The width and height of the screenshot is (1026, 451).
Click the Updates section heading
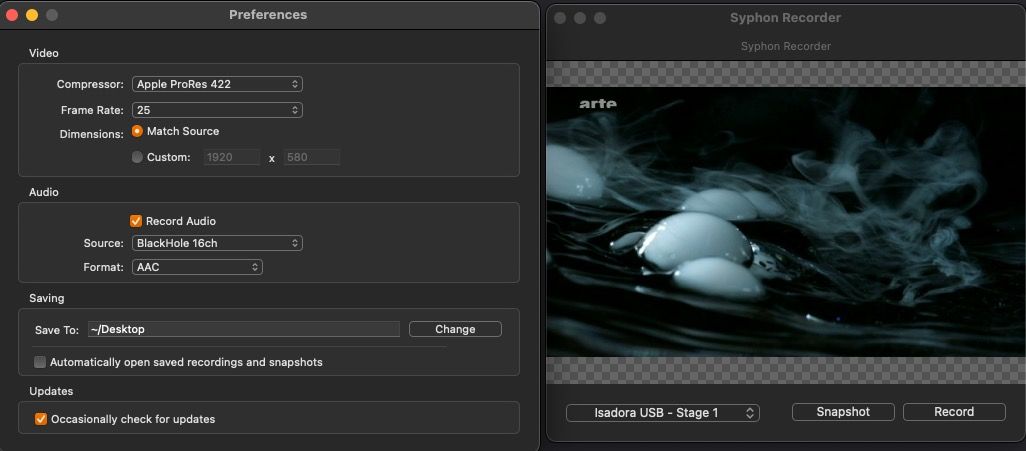51,391
